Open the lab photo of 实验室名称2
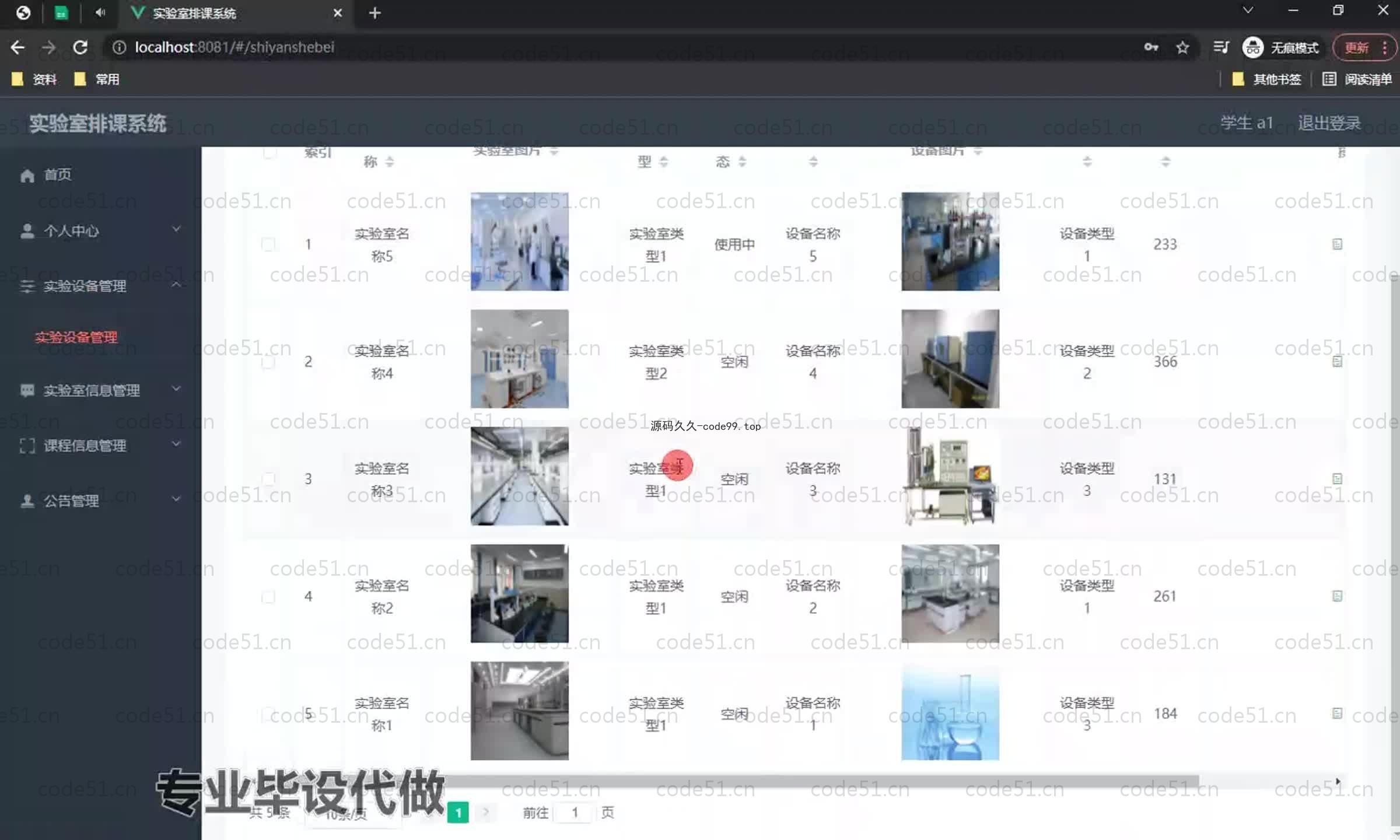This screenshot has height=840, width=1400. 520,593
